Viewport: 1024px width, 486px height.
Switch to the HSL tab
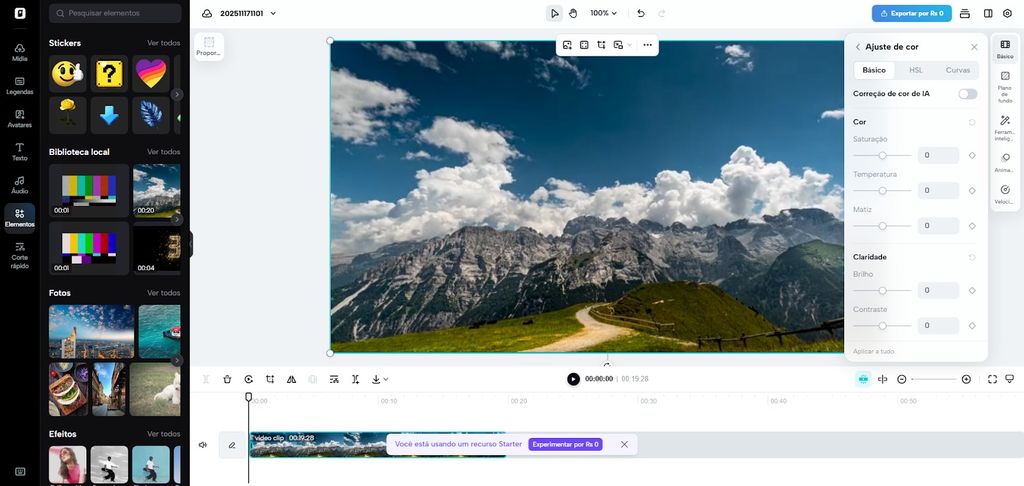tap(915, 70)
